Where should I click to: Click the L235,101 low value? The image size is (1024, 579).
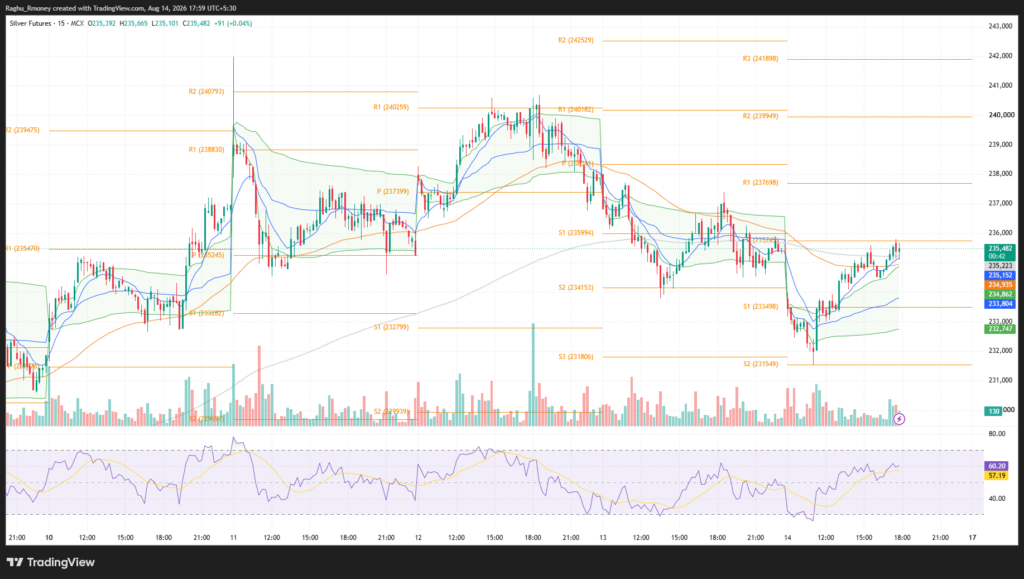tap(165, 23)
